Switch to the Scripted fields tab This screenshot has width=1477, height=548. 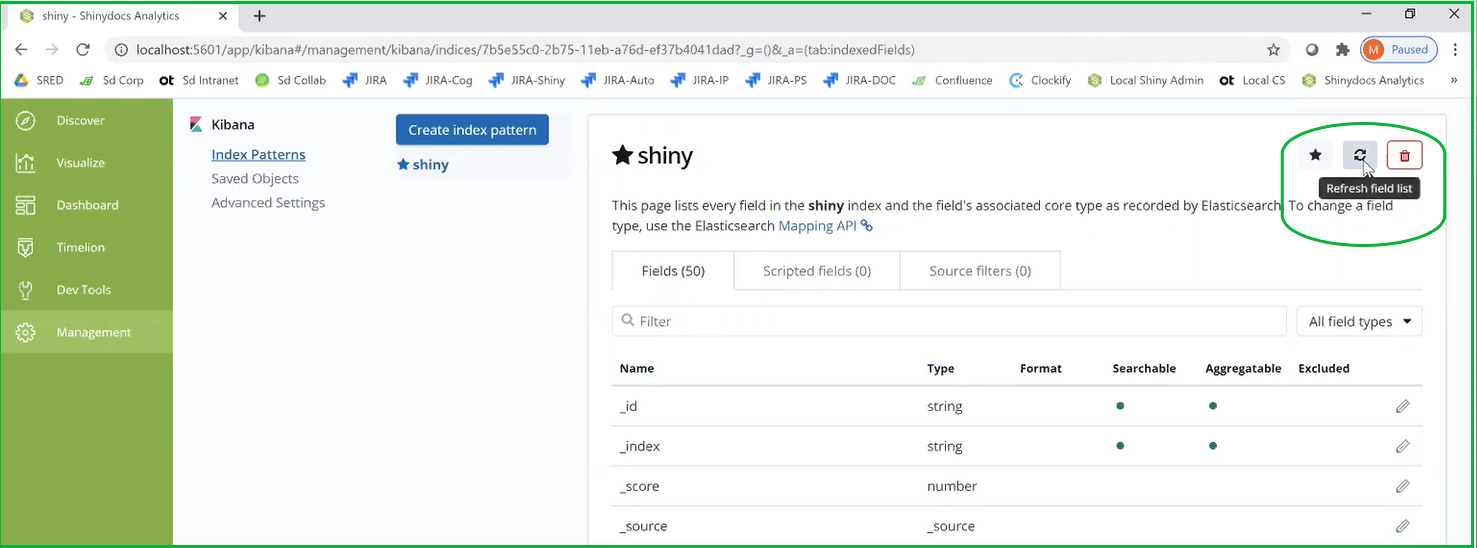(x=816, y=271)
